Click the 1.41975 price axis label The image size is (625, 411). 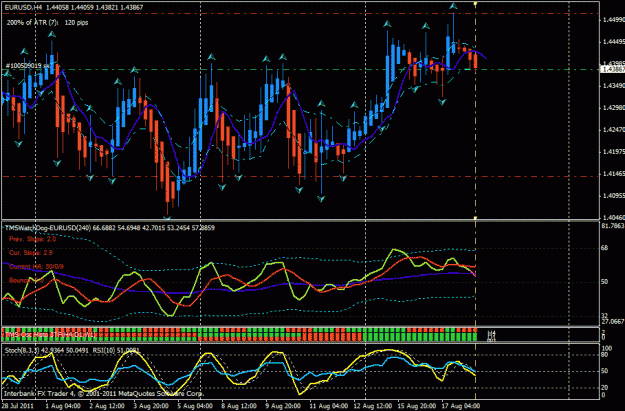[613, 152]
